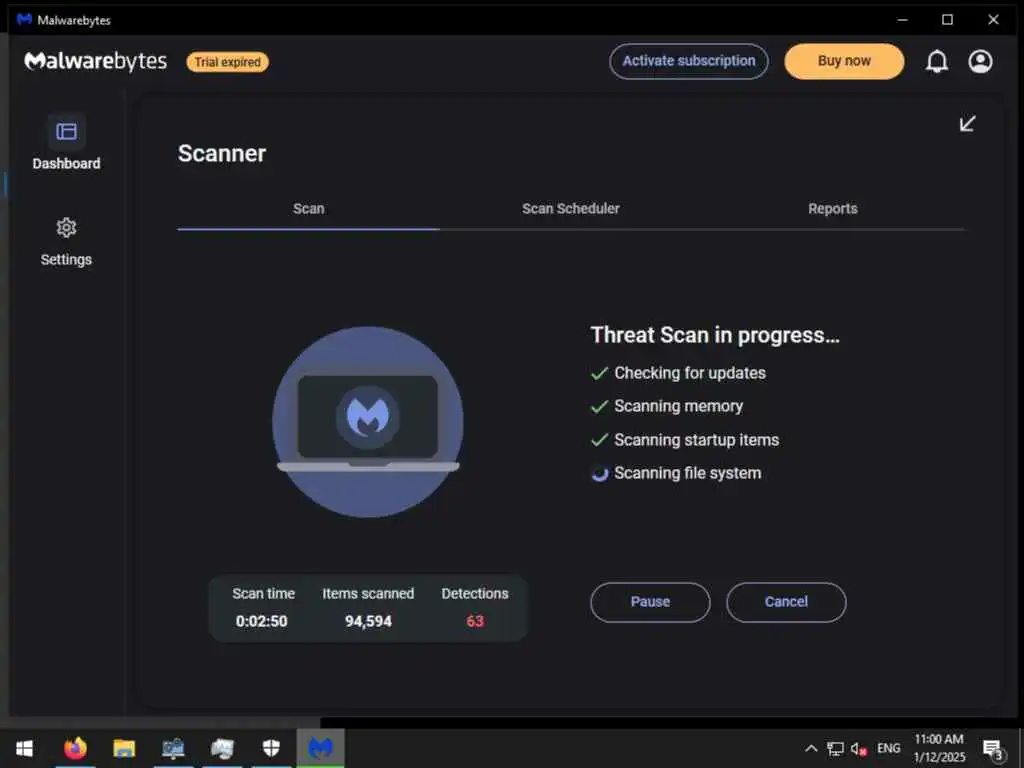
Task: Open the Windows Start menu
Action: click(x=24, y=748)
